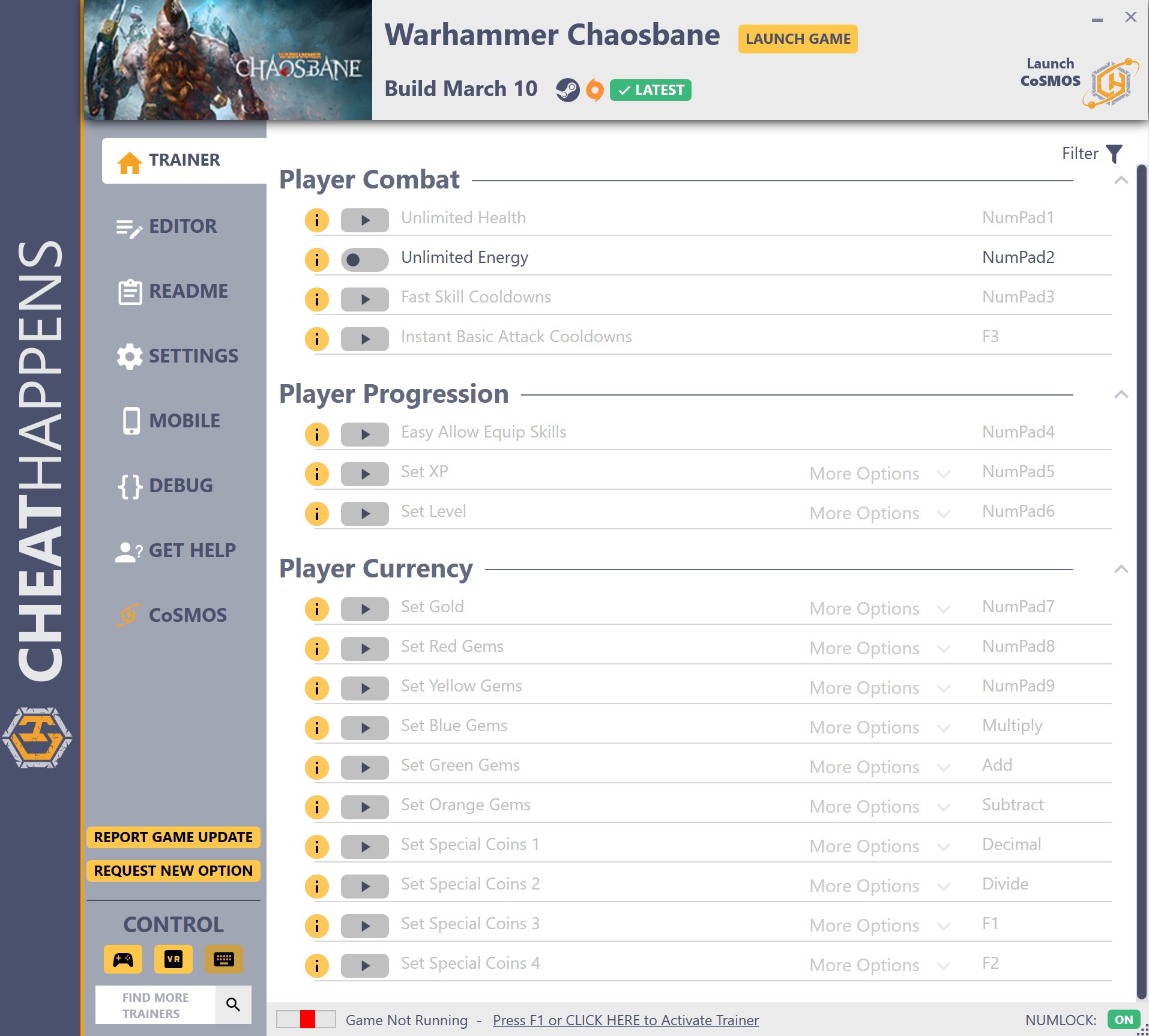The height and width of the screenshot is (1036, 1149).
Task: Open the SETTINGS tab
Action: click(x=178, y=357)
